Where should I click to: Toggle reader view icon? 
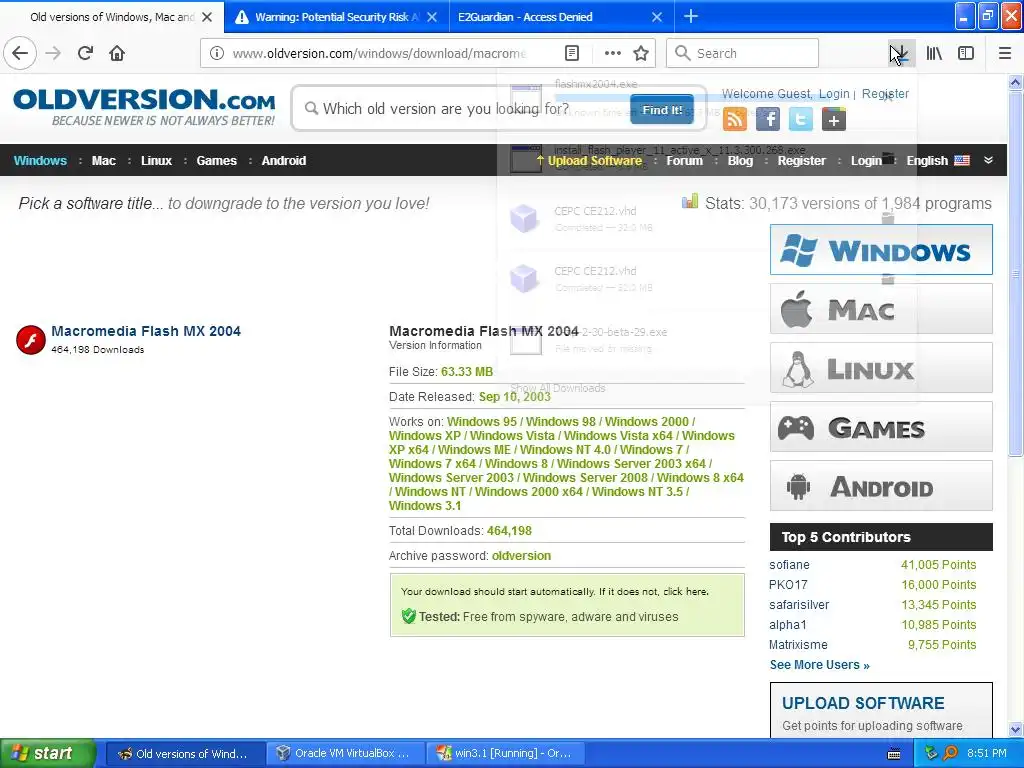point(571,53)
